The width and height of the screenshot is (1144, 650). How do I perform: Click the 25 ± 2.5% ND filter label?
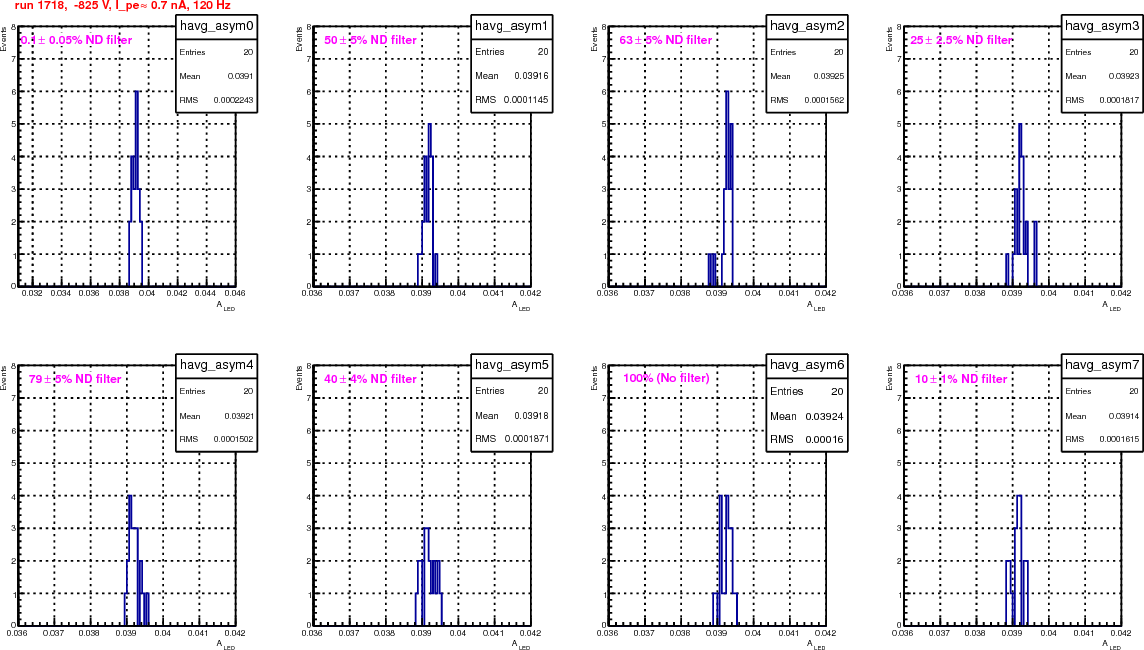961,40
